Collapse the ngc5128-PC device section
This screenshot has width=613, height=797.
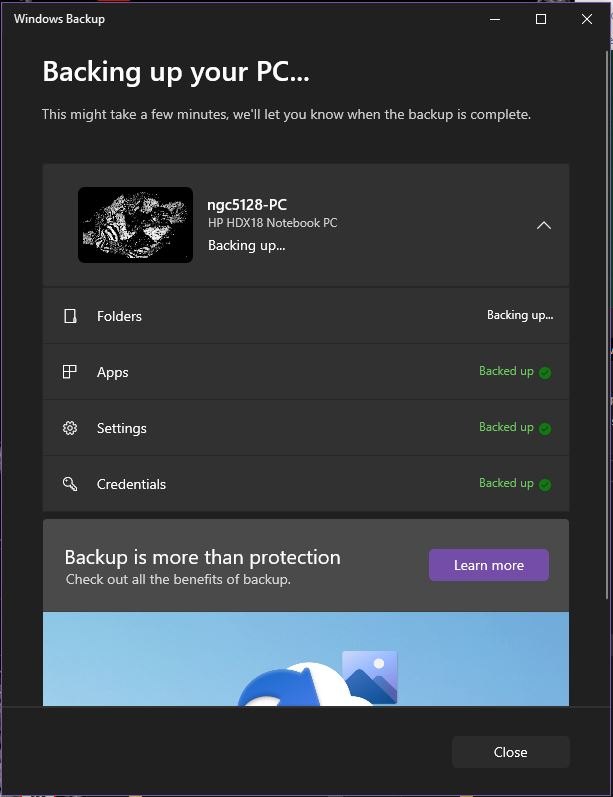click(x=544, y=225)
